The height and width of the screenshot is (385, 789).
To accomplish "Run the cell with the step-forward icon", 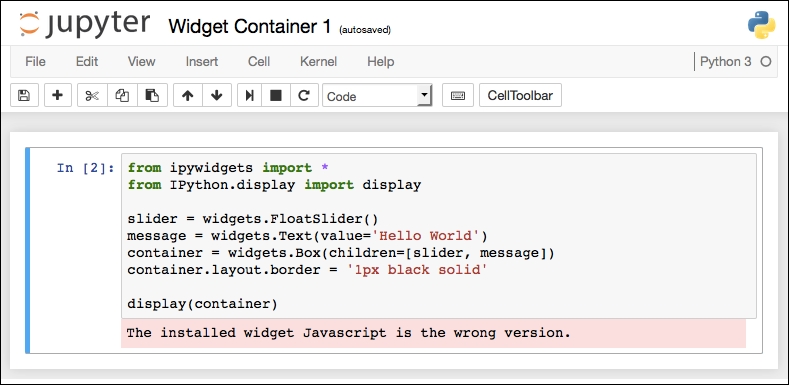I will pos(249,95).
